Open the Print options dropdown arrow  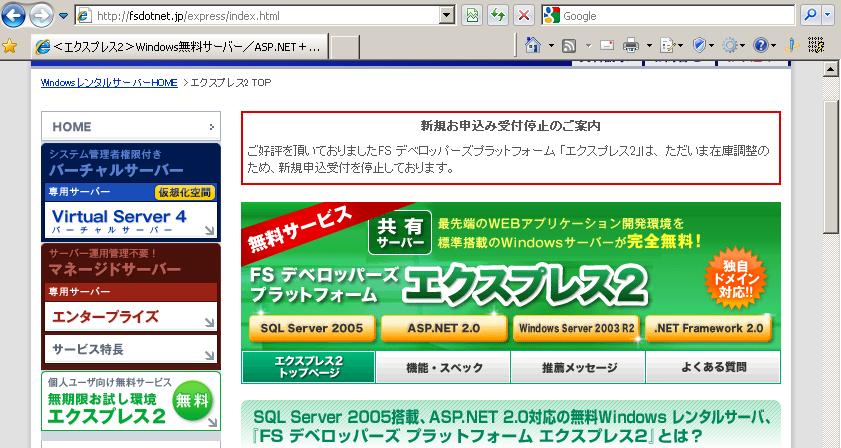[648, 46]
